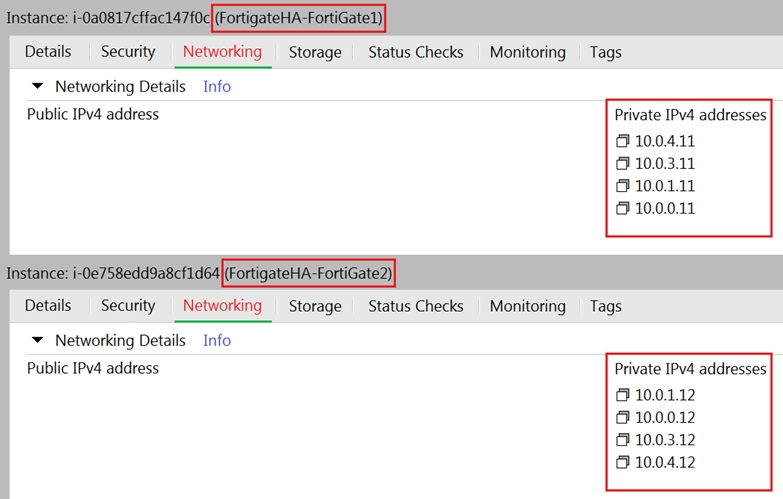Copy private IP 10.0.1.12 icon
This screenshot has height=499, width=783.
622,395
